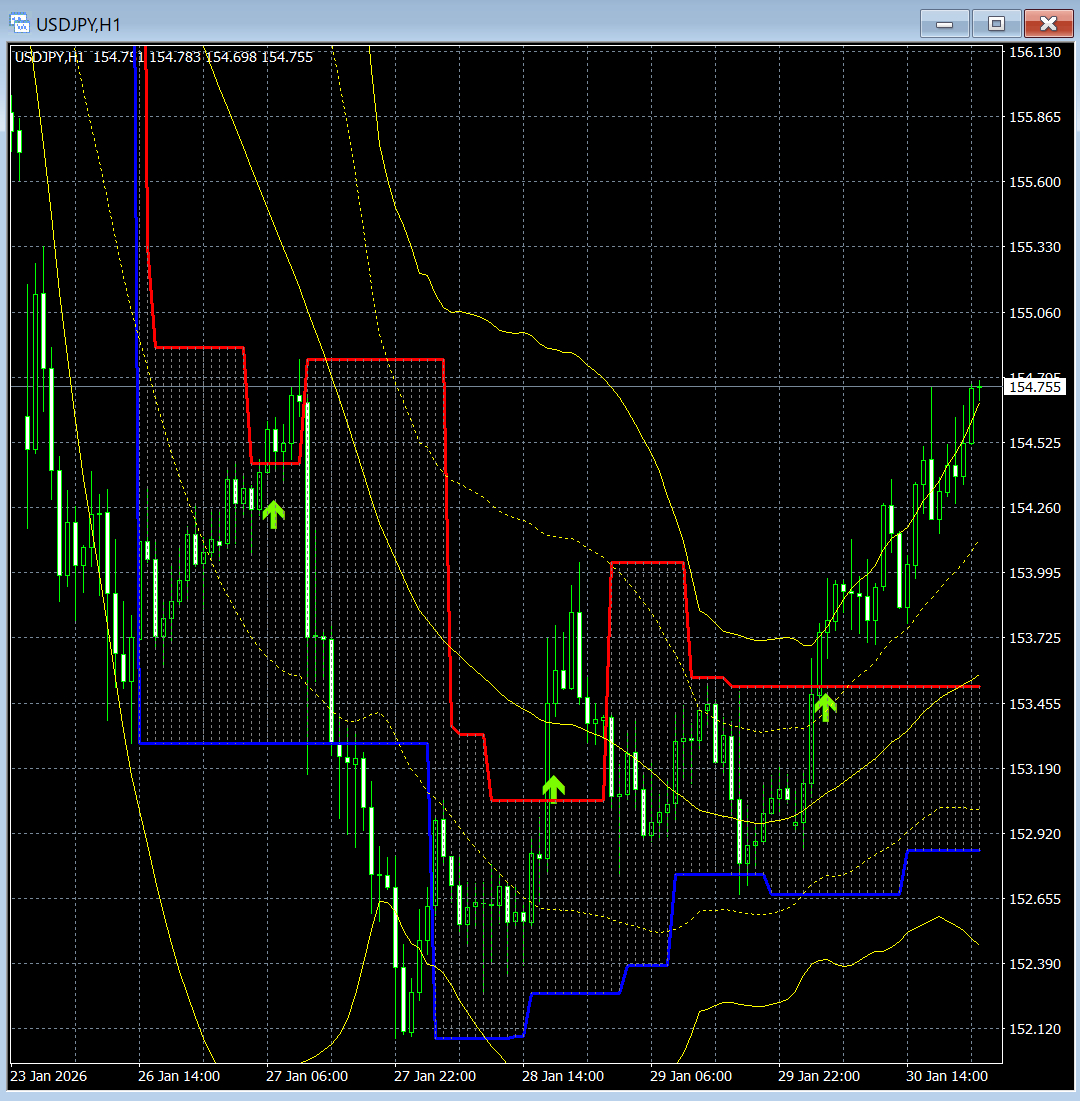Click the 26 Jan 14:00 time label
Screen dimensions: 1080x1101
click(179, 1076)
